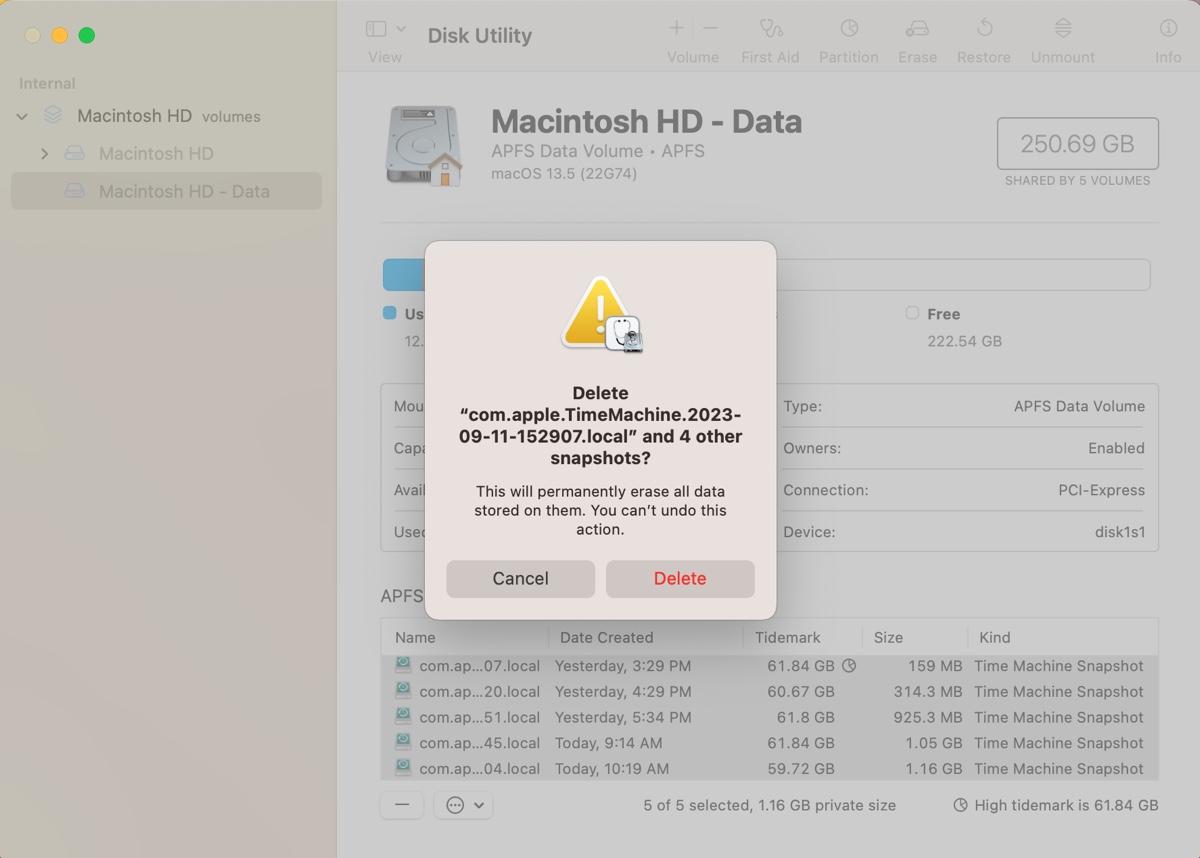Image resolution: width=1200 pixels, height=858 pixels.
Task: Toggle the Used space indicator
Action: [x=404, y=313]
